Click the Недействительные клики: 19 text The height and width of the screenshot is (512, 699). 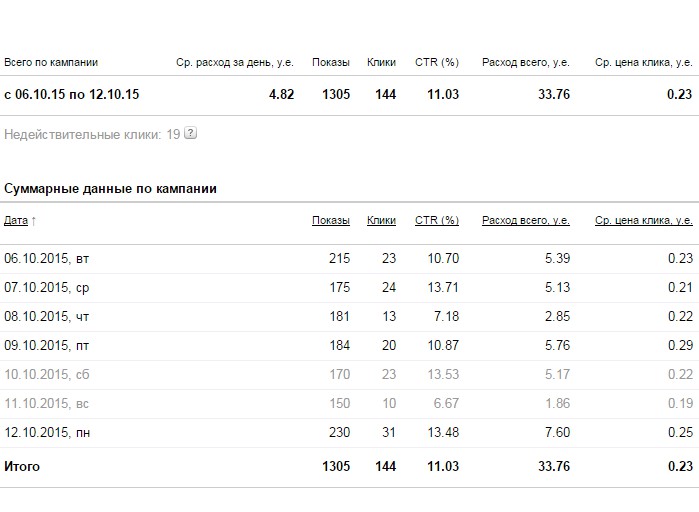tap(92, 134)
